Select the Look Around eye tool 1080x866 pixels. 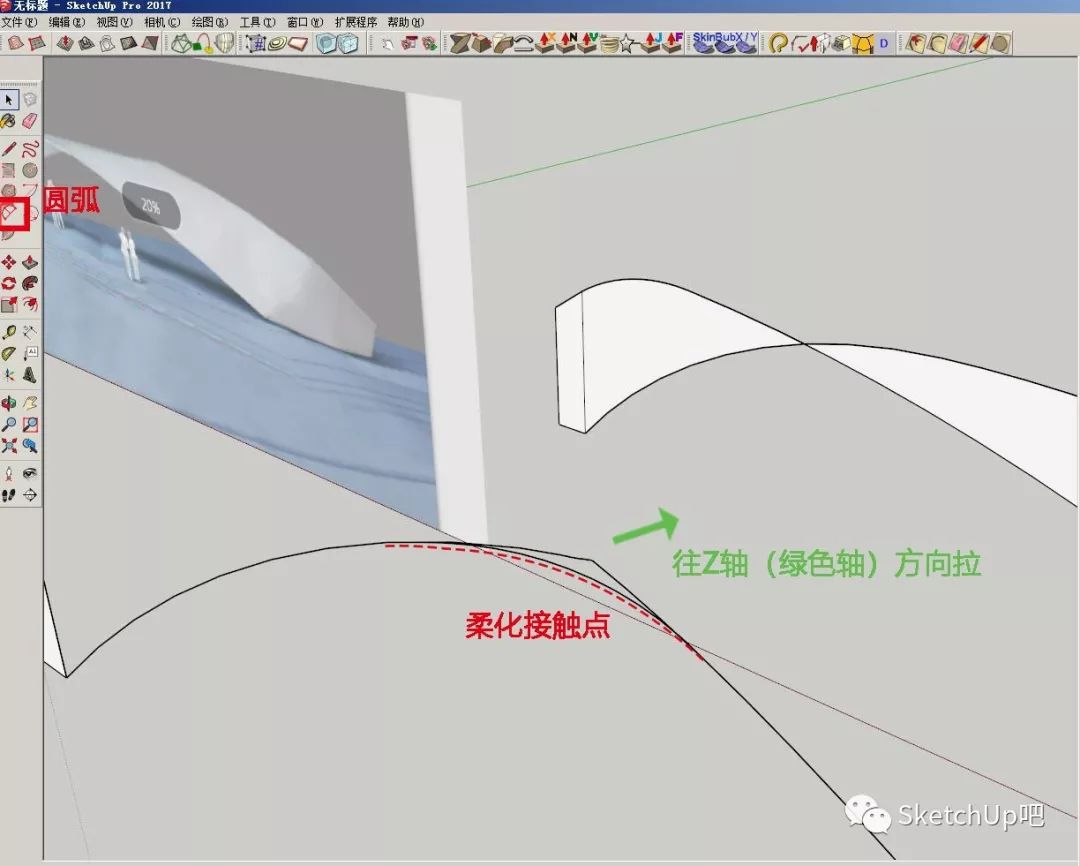[30, 473]
